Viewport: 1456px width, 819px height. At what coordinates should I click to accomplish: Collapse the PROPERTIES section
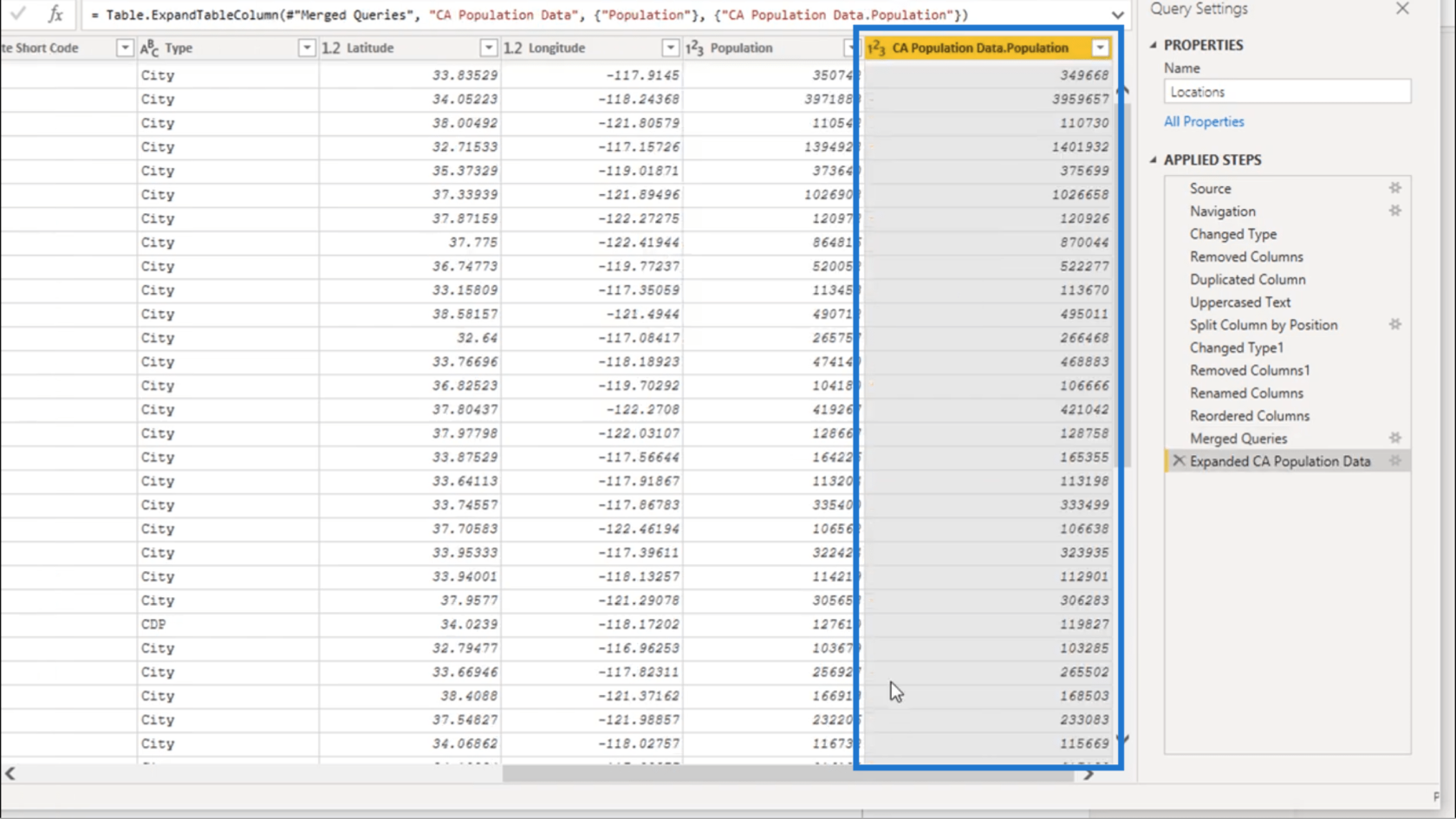tap(1154, 45)
